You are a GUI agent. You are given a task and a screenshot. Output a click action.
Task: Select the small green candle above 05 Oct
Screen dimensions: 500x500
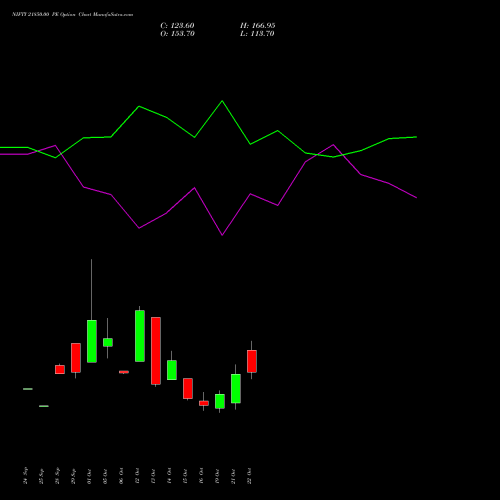[108, 342]
